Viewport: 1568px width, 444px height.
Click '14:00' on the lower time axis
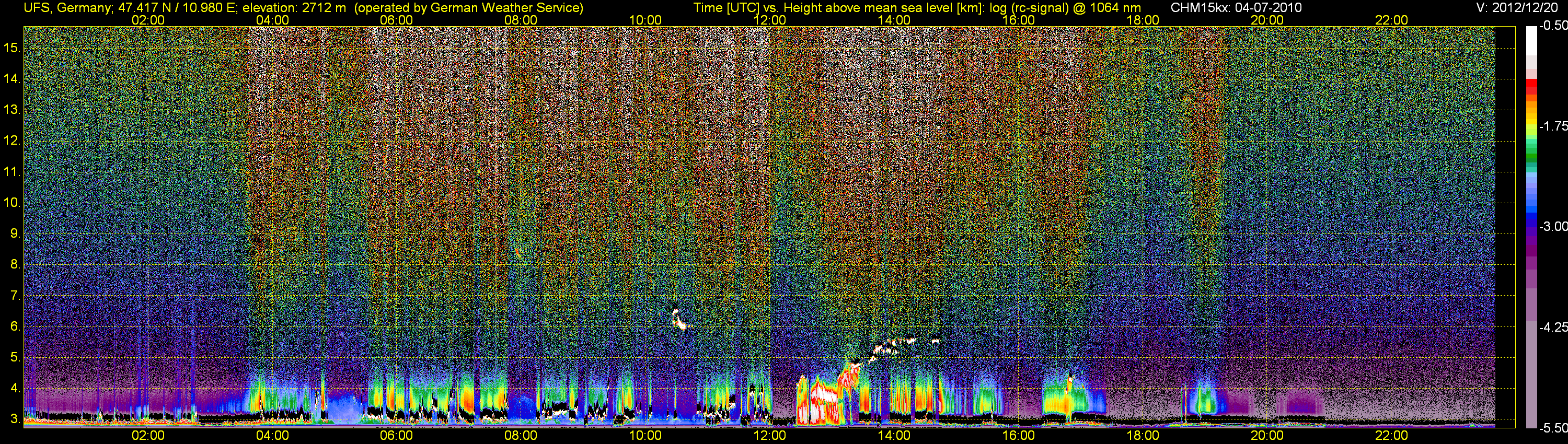(894, 436)
